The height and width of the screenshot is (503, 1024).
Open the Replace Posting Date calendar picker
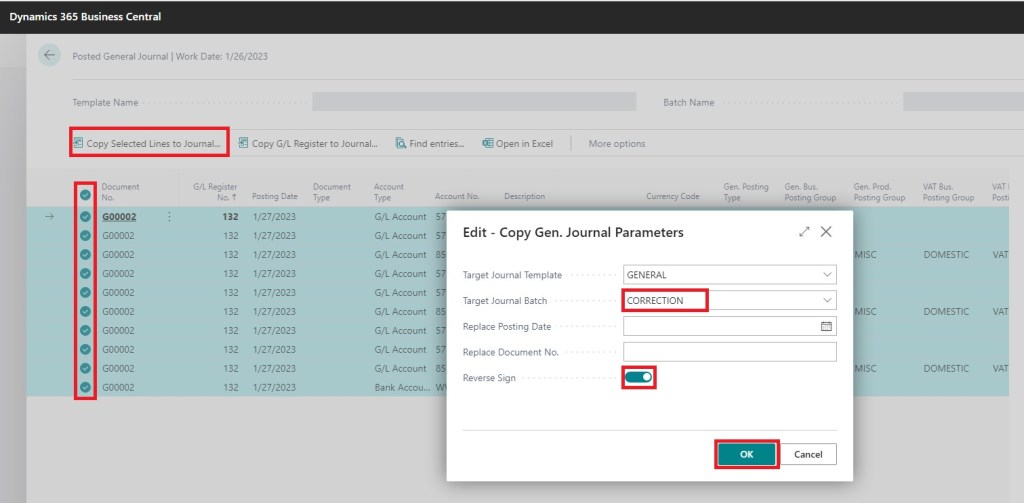tap(826, 326)
